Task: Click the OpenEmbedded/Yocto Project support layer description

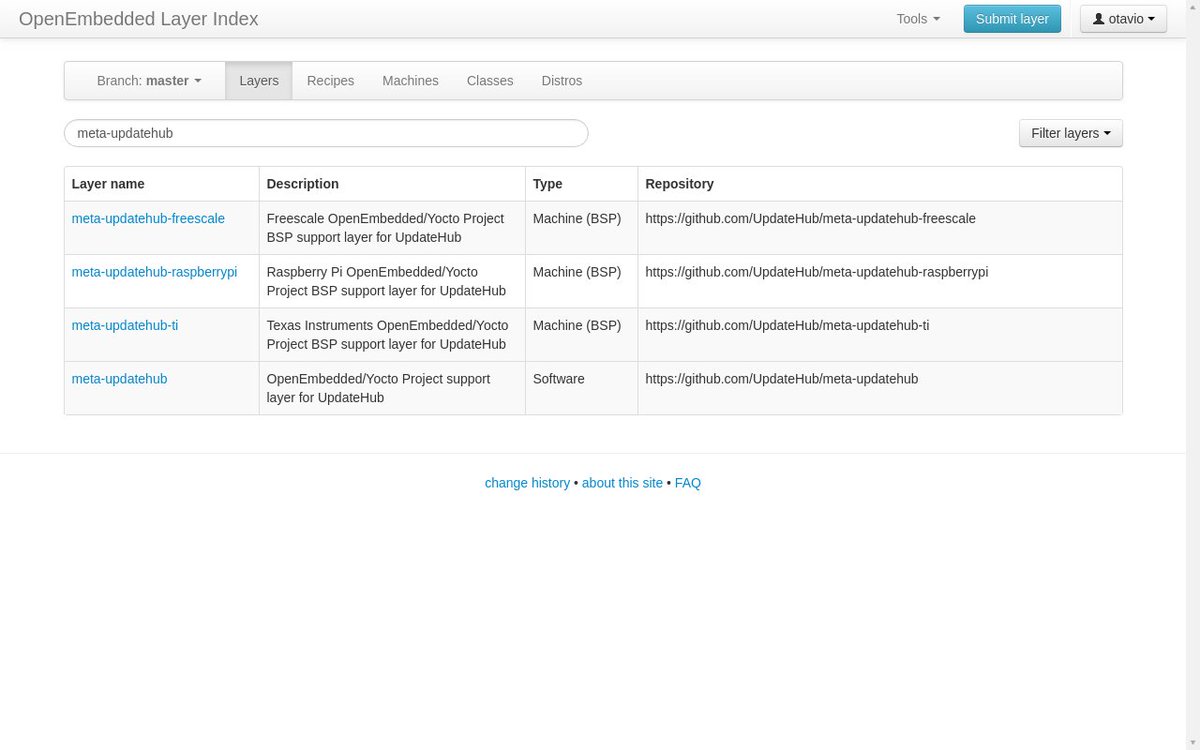Action: tap(379, 388)
